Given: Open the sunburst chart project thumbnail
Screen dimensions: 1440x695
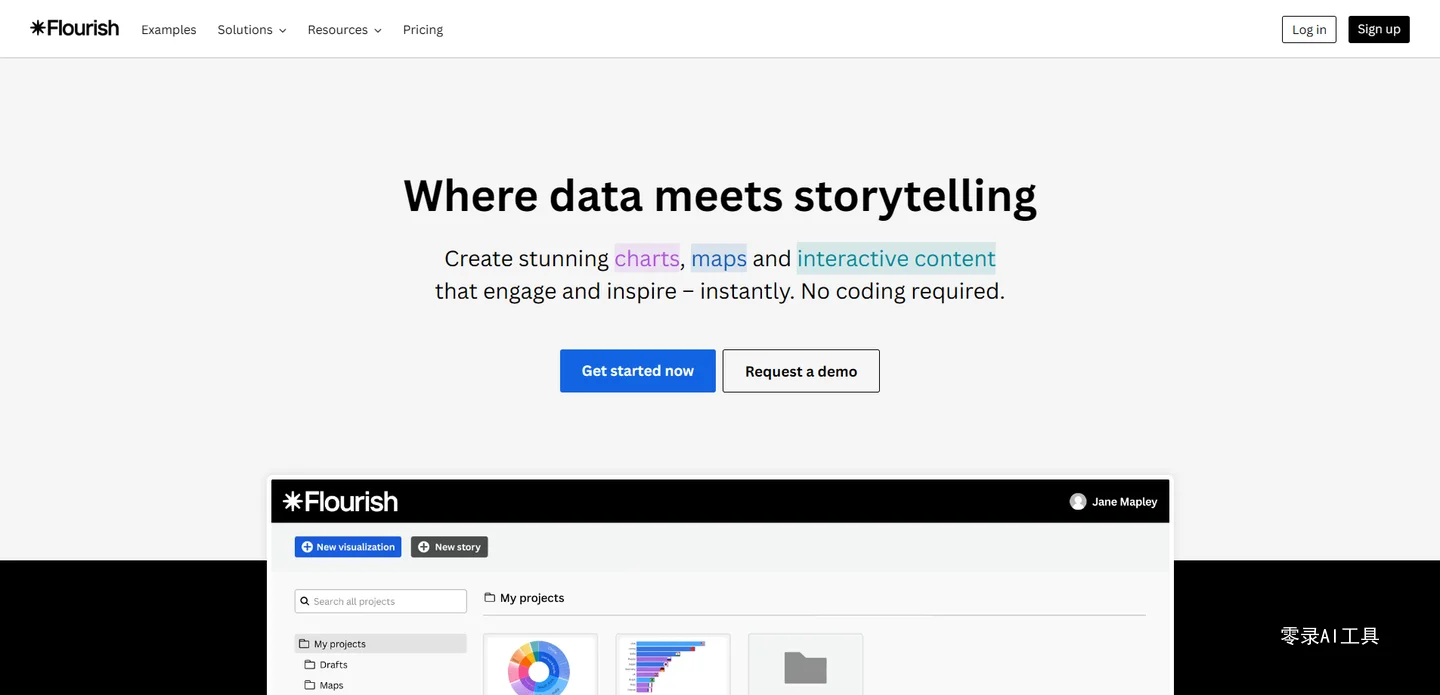Looking at the screenshot, I should click(x=540, y=666).
